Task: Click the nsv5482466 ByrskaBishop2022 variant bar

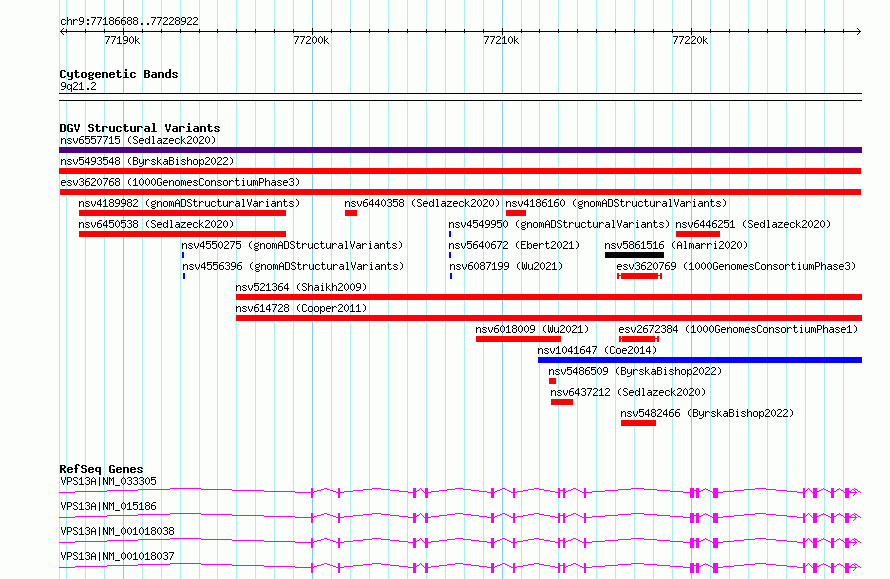Action: point(638,423)
